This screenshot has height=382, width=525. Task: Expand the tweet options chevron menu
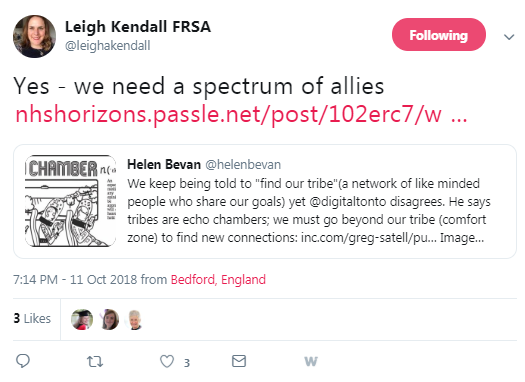509,37
